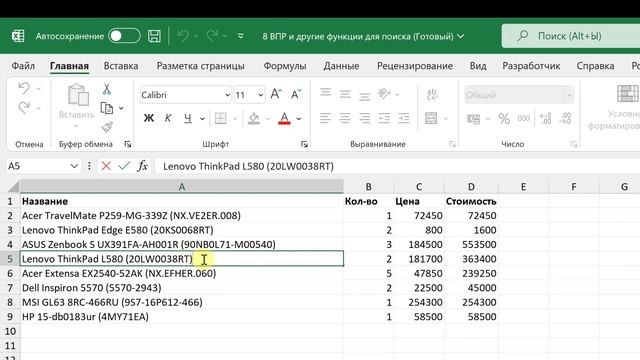Expand the Copy options arrow

pos(121,109)
